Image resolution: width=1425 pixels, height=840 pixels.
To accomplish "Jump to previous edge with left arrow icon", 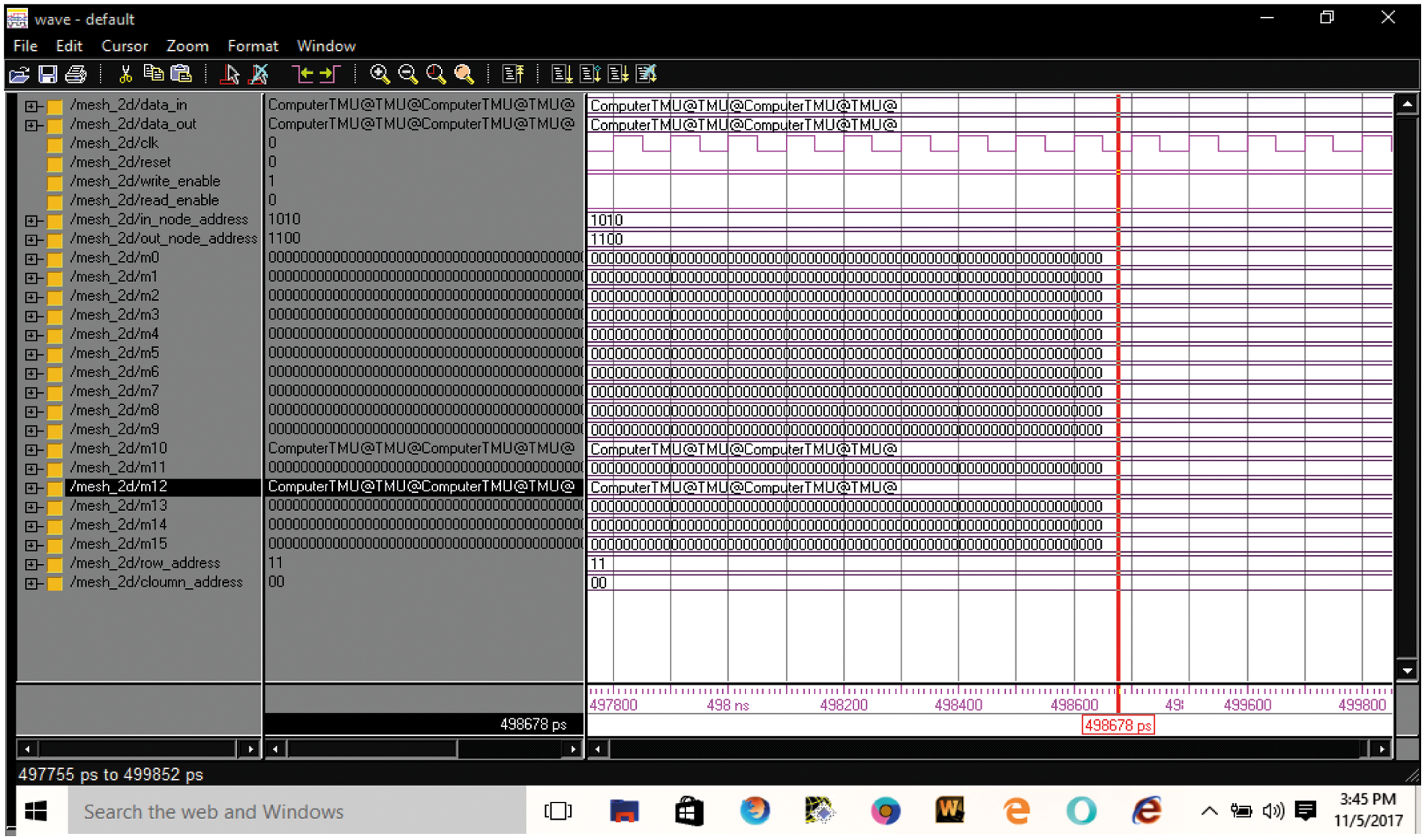I will coord(302,74).
